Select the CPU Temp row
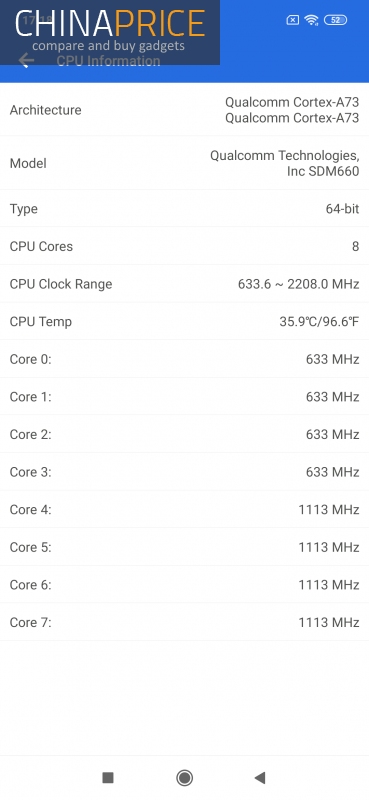The image size is (369, 800). (x=184, y=321)
